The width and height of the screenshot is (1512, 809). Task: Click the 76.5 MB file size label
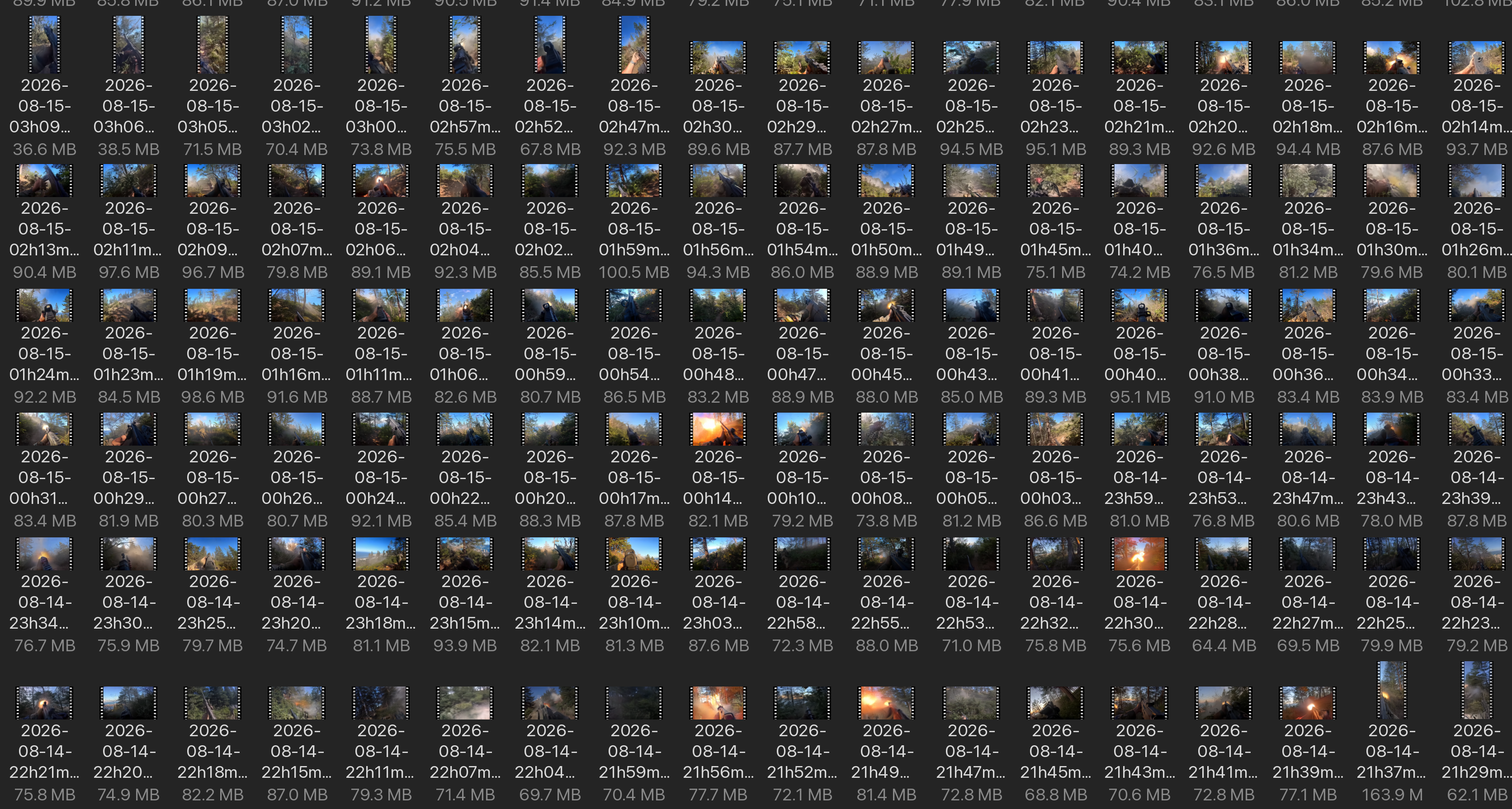tap(1224, 273)
